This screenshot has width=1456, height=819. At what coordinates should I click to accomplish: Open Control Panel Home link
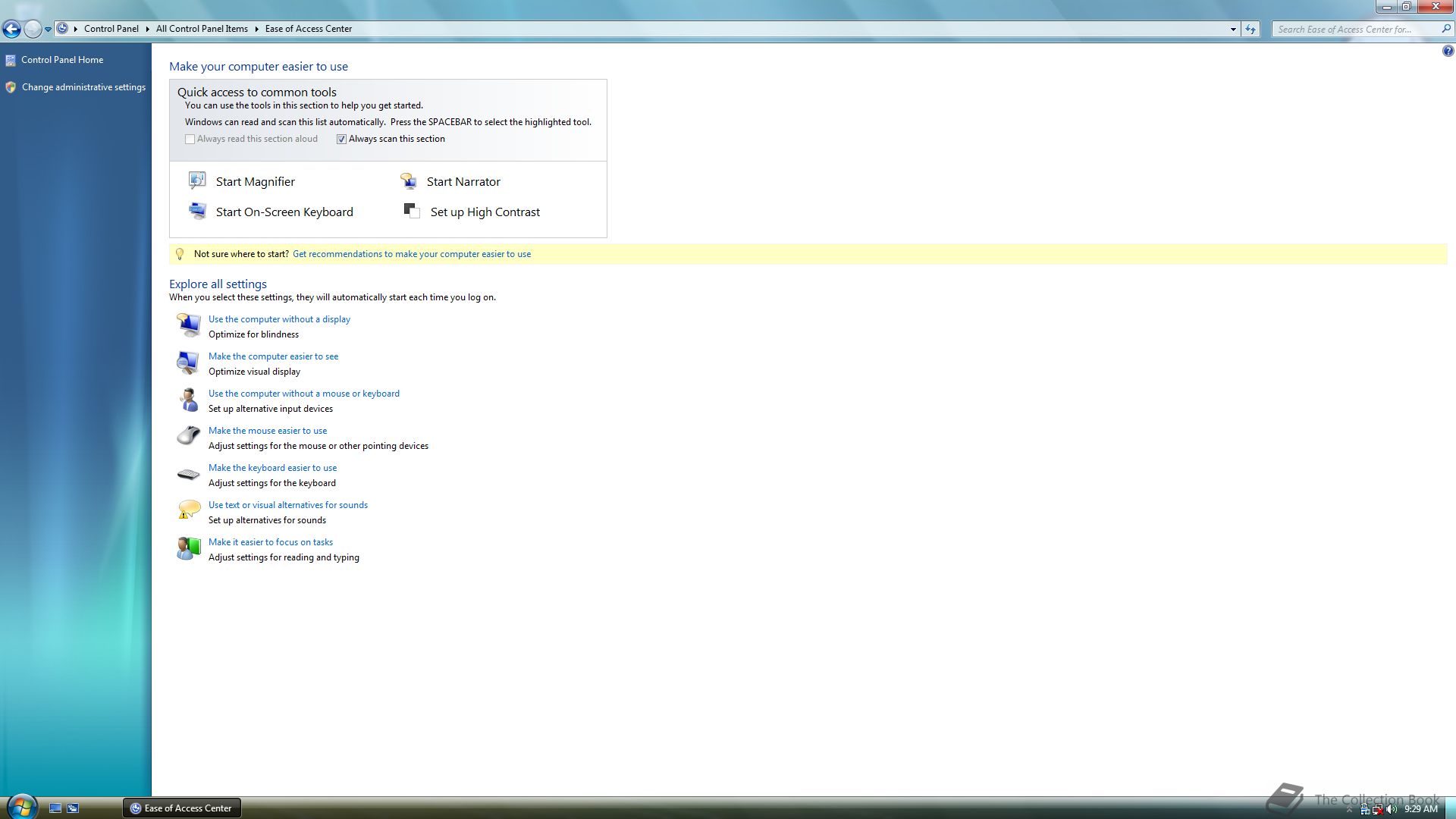pyautogui.click(x=62, y=60)
